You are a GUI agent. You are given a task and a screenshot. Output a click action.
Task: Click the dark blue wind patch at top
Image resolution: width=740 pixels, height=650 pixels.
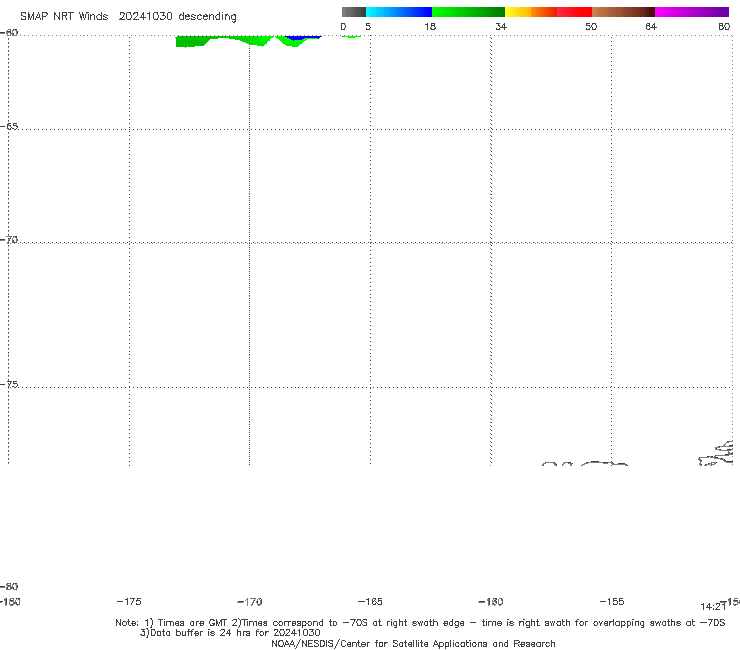pyautogui.click(x=303, y=37)
